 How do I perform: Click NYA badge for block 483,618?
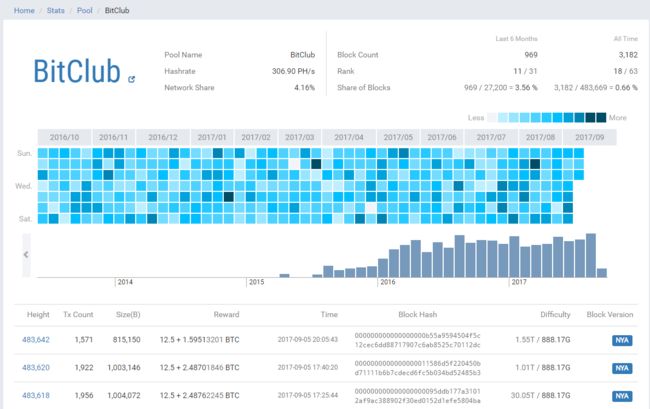coord(622,396)
